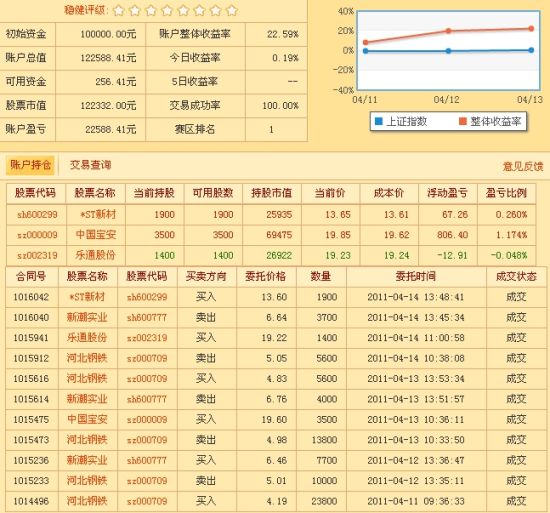Click the 交易成功率 value 100.00%
The width and height of the screenshot is (550, 513).
[280, 106]
